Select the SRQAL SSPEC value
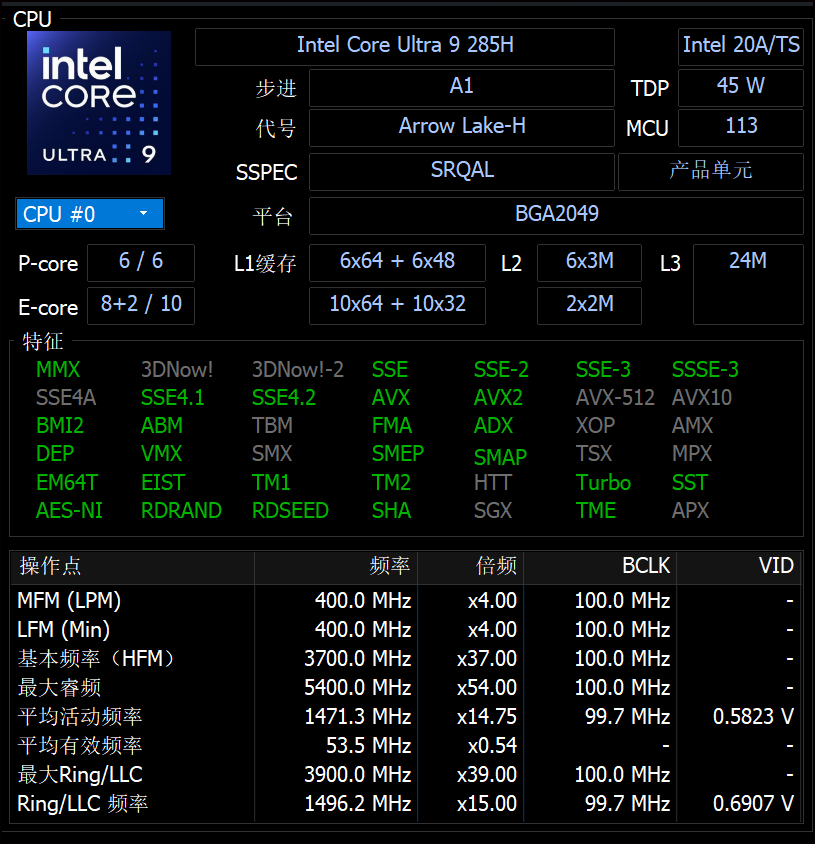The height and width of the screenshot is (844, 815). coord(461,171)
